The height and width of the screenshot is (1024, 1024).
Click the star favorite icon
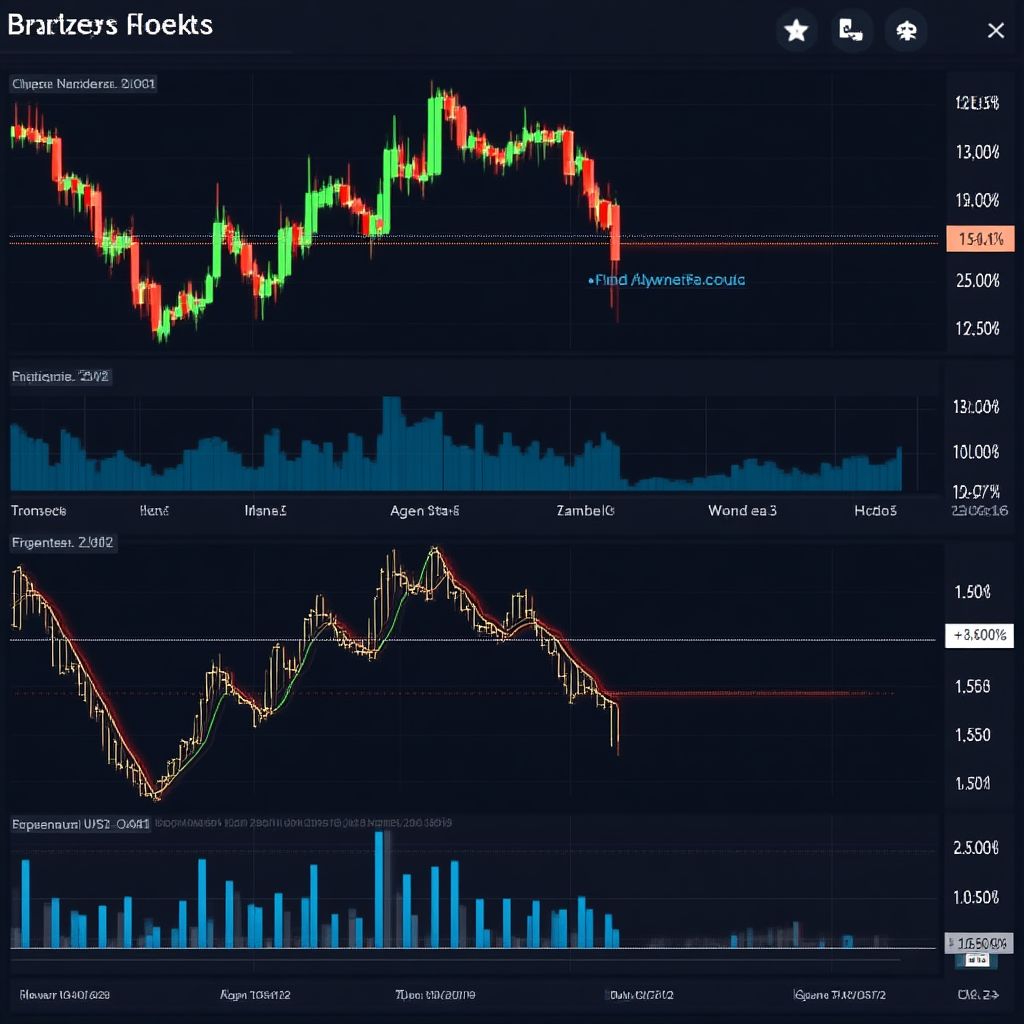[x=796, y=31]
